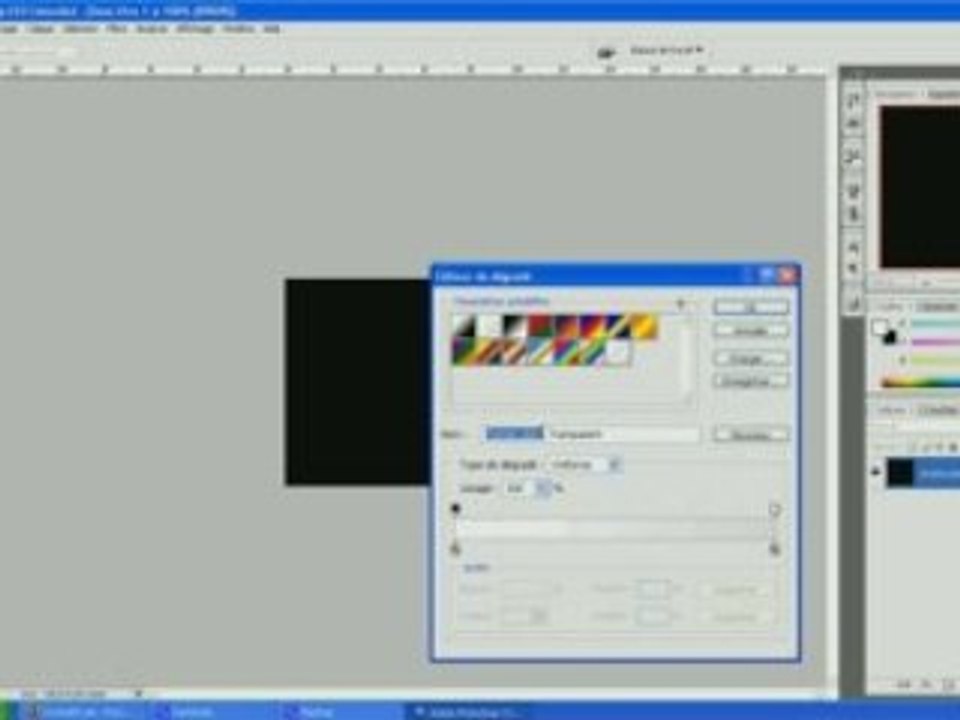Screen dimensions: 960x720
Task: Open the Filtre menu
Action: [x=116, y=29]
